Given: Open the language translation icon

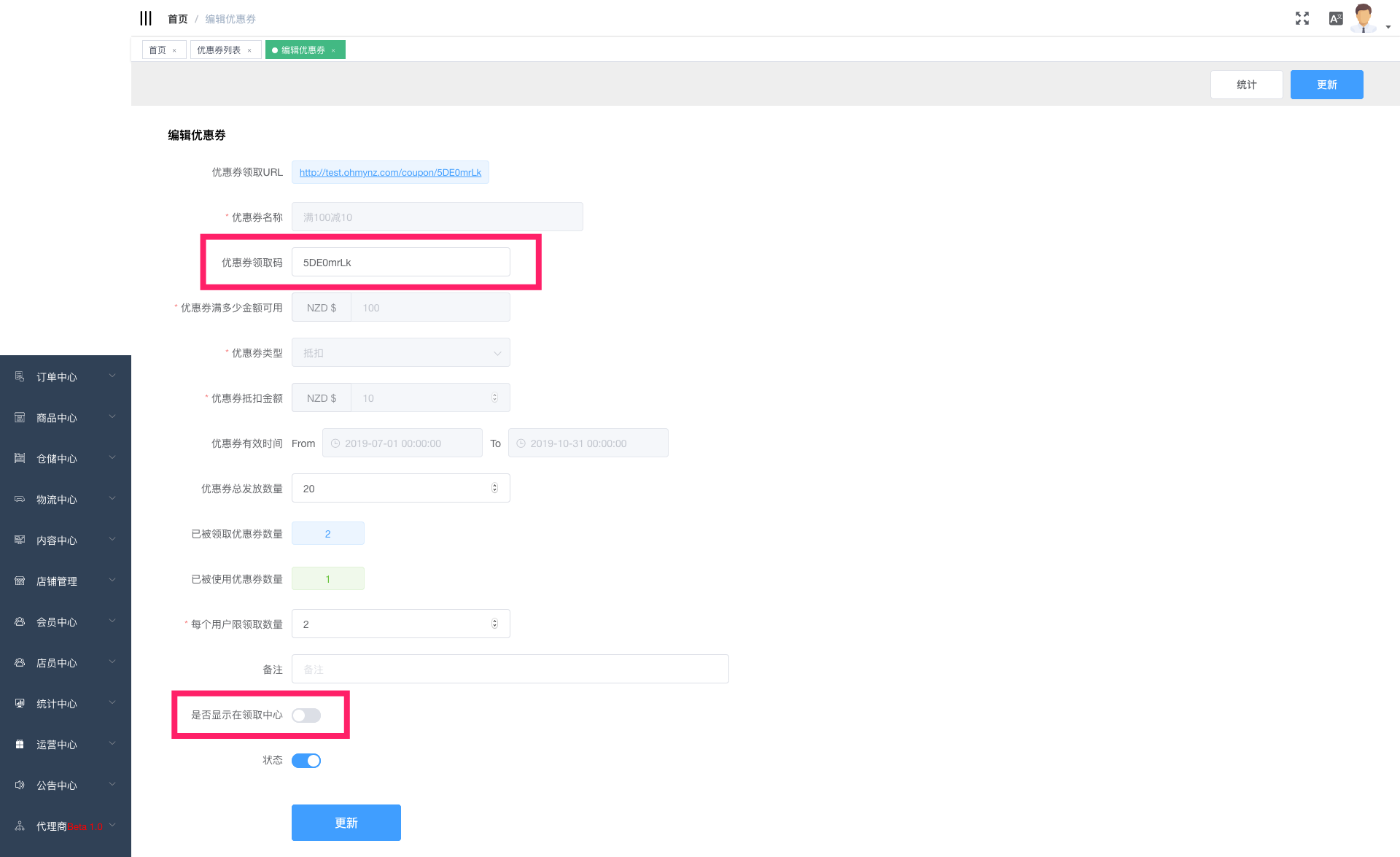Looking at the screenshot, I should click(1335, 18).
